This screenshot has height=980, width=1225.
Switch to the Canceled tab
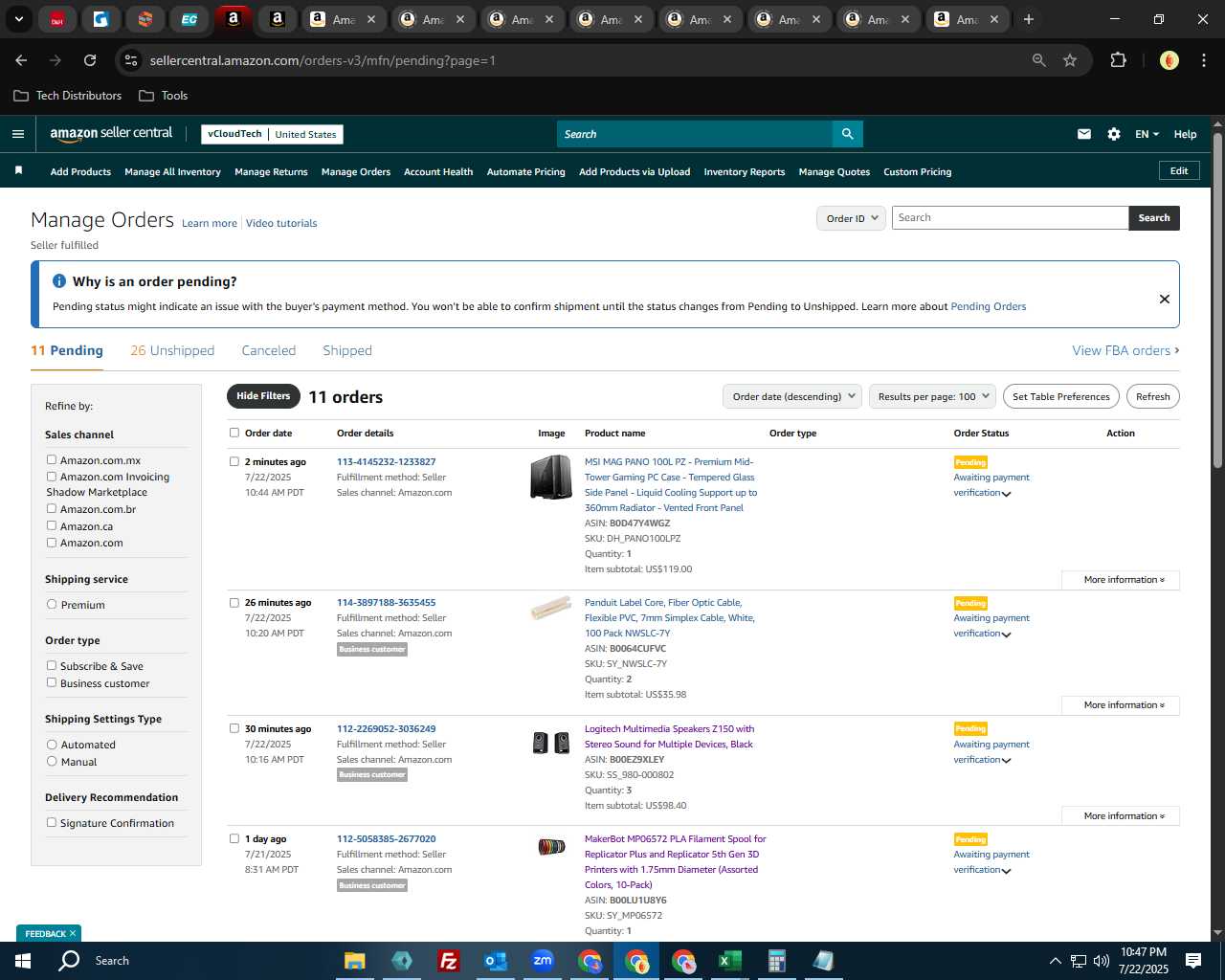[269, 350]
